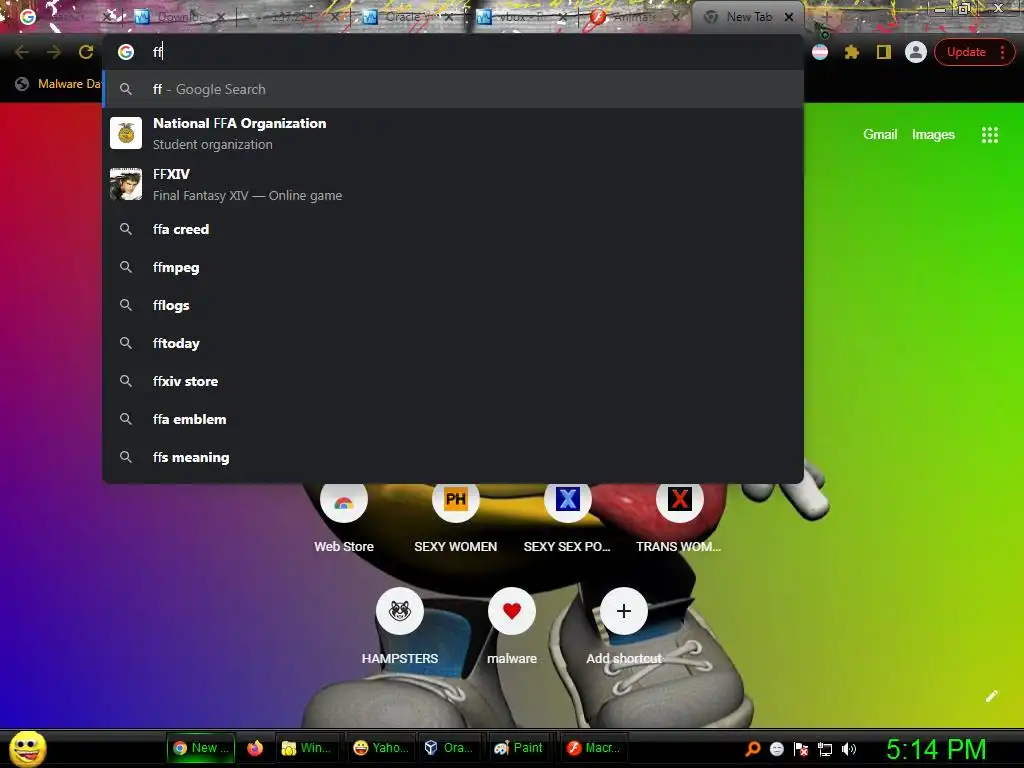Open the Windows Explorer taskbar item
Image resolution: width=1024 pixels, height=768 pixels.
(307, 748)
